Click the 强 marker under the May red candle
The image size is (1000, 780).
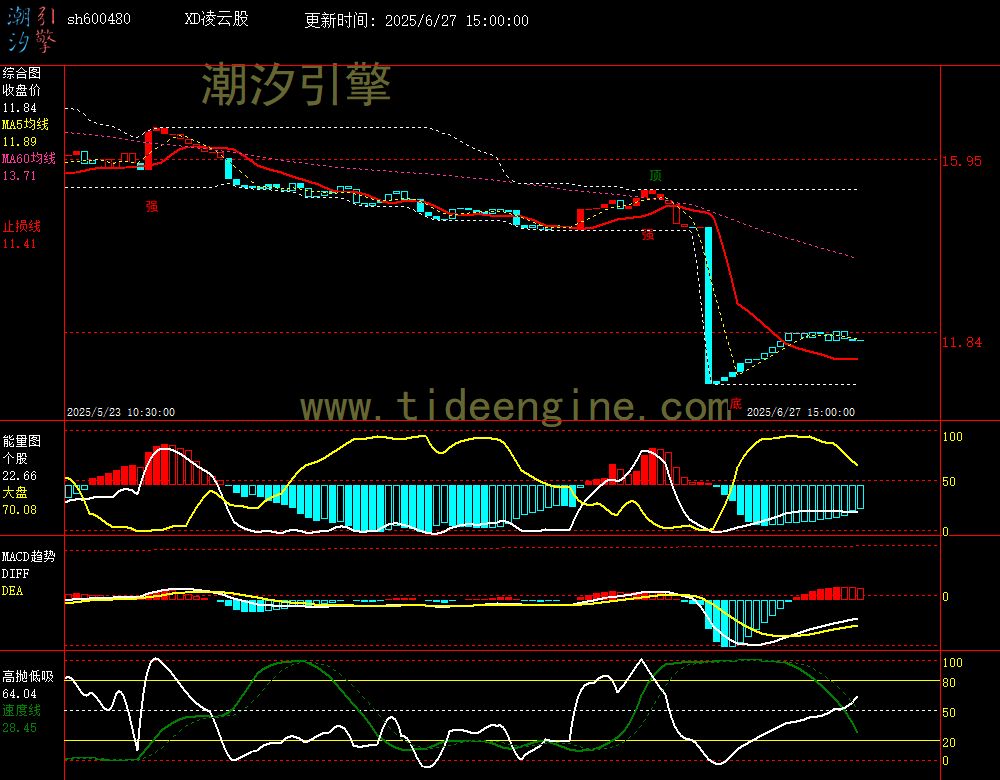tap(152, 206)
